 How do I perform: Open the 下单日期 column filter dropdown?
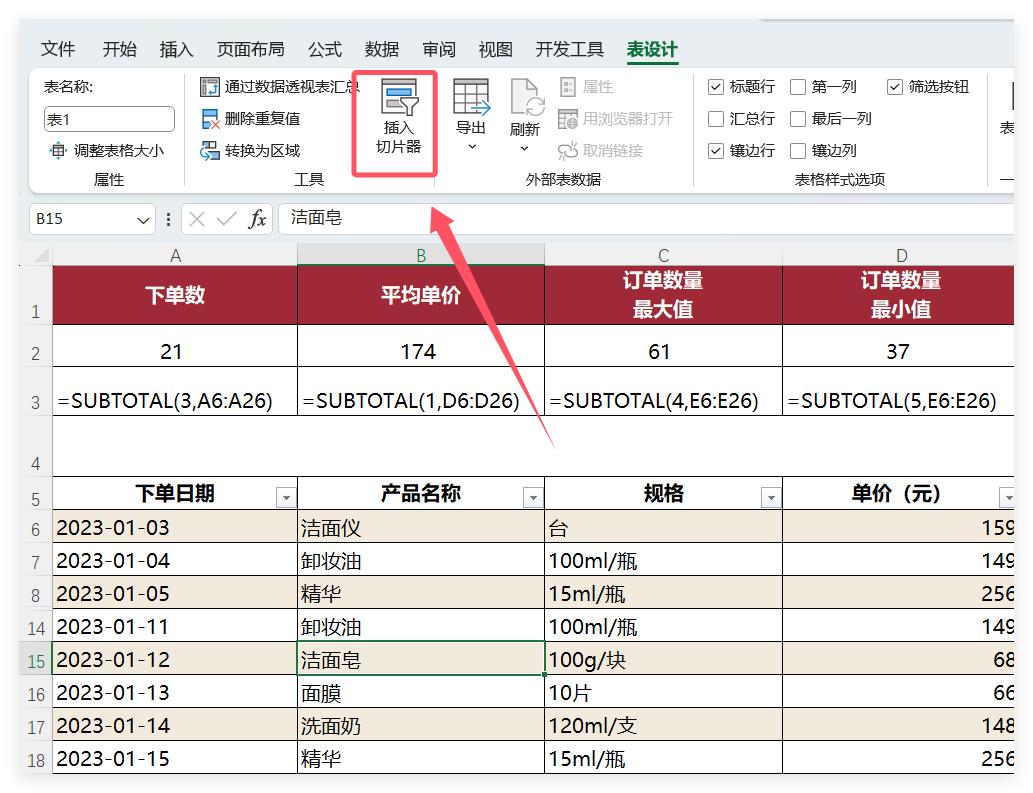pyautogui.click(x=286, y=497)
